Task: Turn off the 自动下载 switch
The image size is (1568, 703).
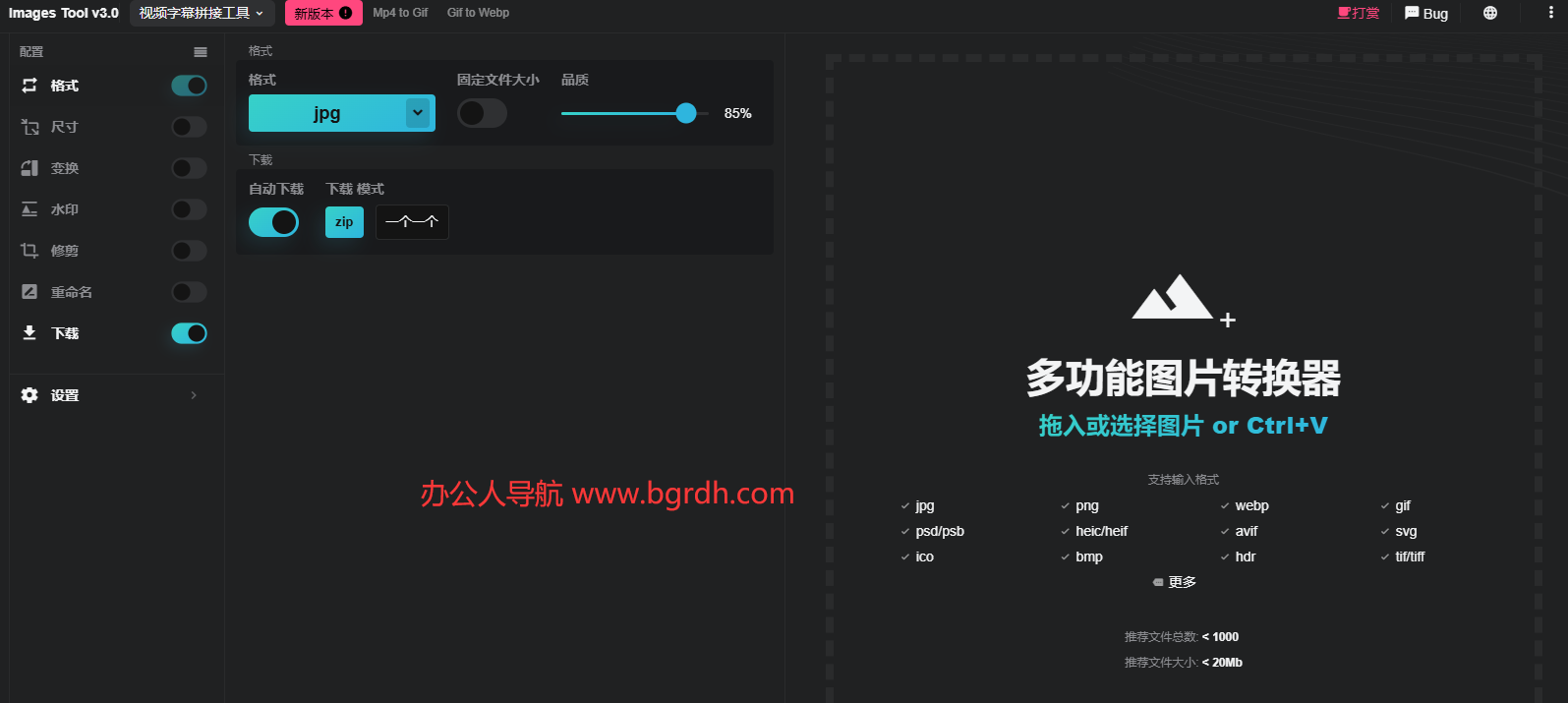Action: pyautogui.click(x=273, y=222)
